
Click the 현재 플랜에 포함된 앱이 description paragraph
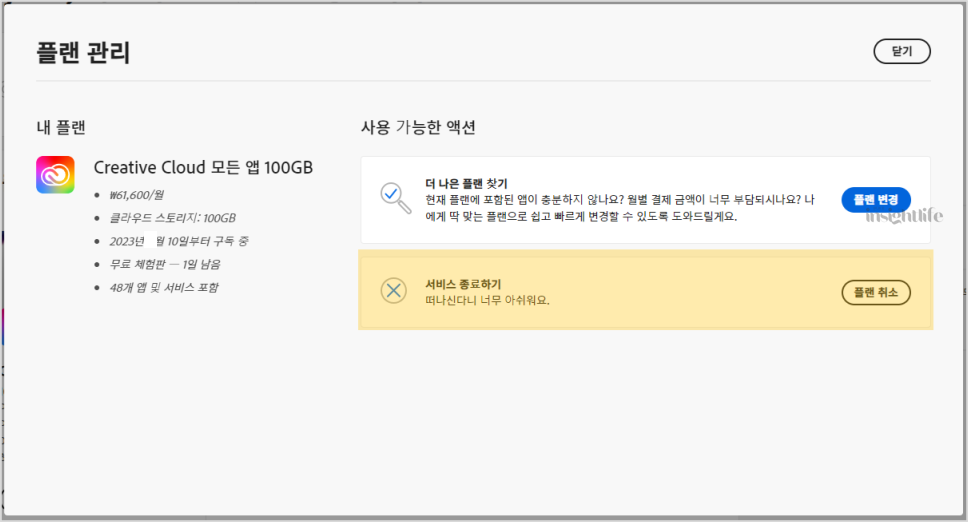pyautogui.click(x=620, y=208)
